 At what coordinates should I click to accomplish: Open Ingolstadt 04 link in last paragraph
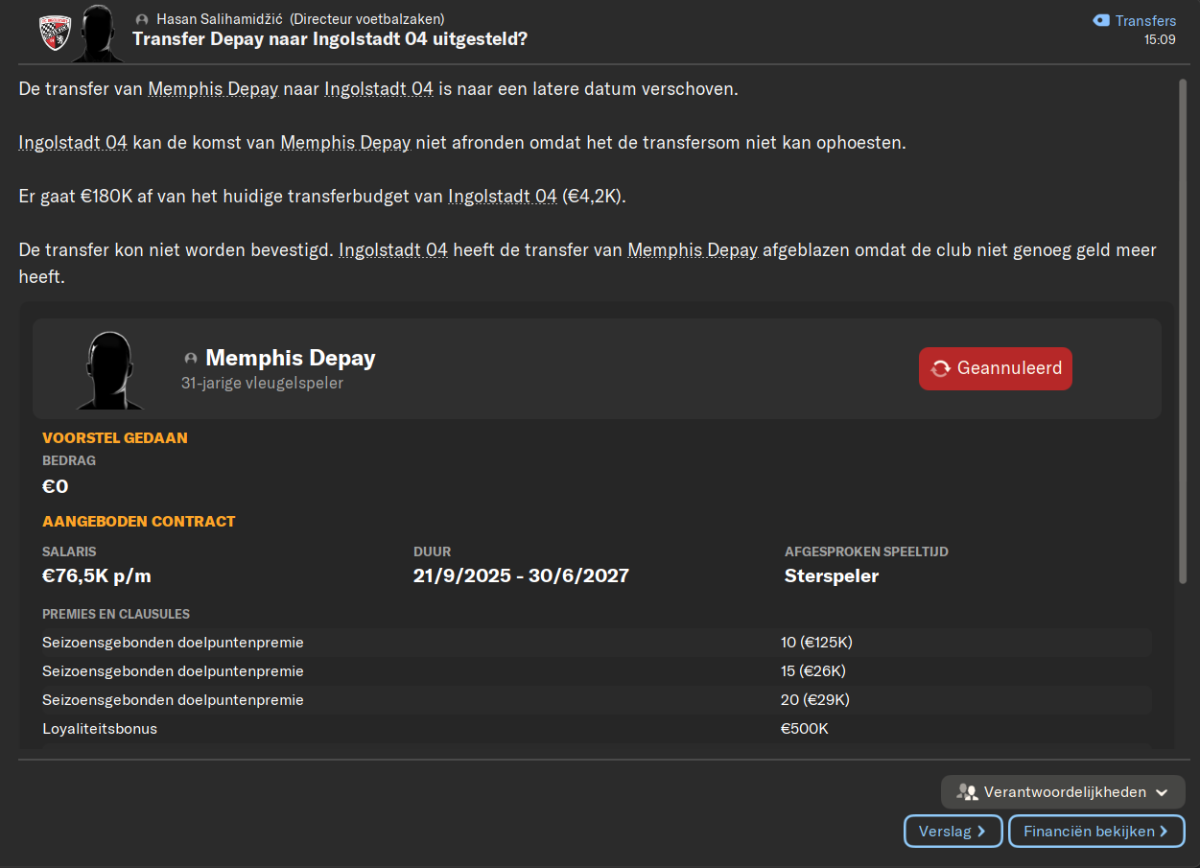[x=393, y=250]
